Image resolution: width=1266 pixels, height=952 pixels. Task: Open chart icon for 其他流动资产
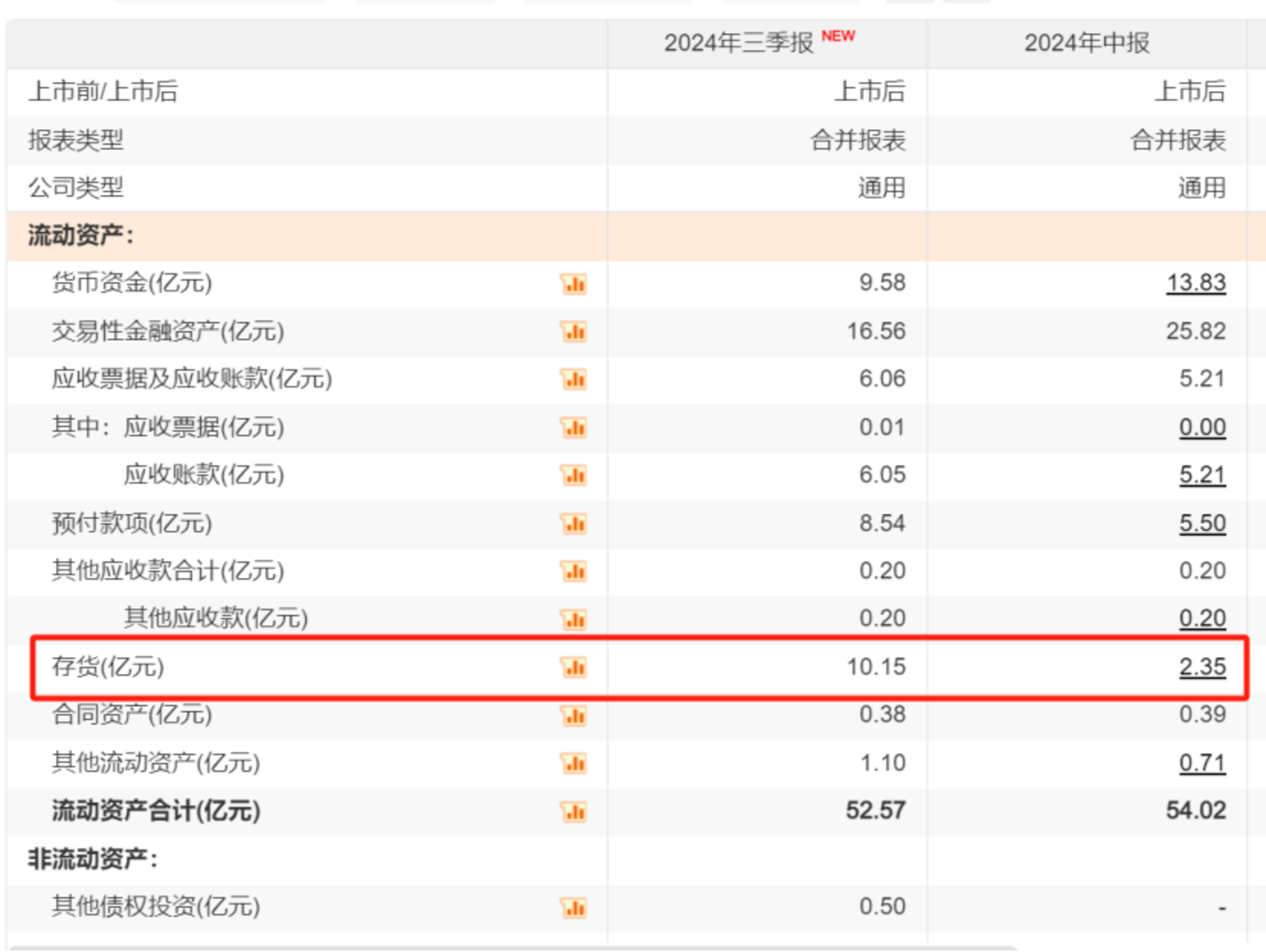tap(574, 763)
